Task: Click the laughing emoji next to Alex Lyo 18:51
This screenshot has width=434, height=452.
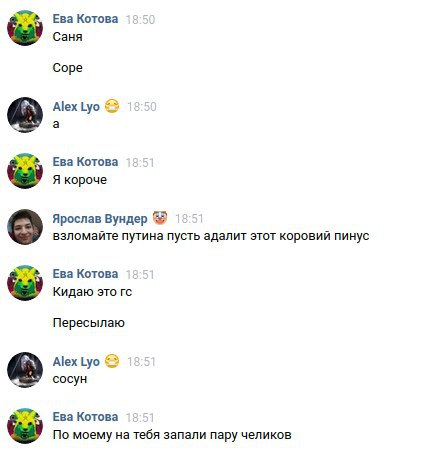Action: coord(112,361)
